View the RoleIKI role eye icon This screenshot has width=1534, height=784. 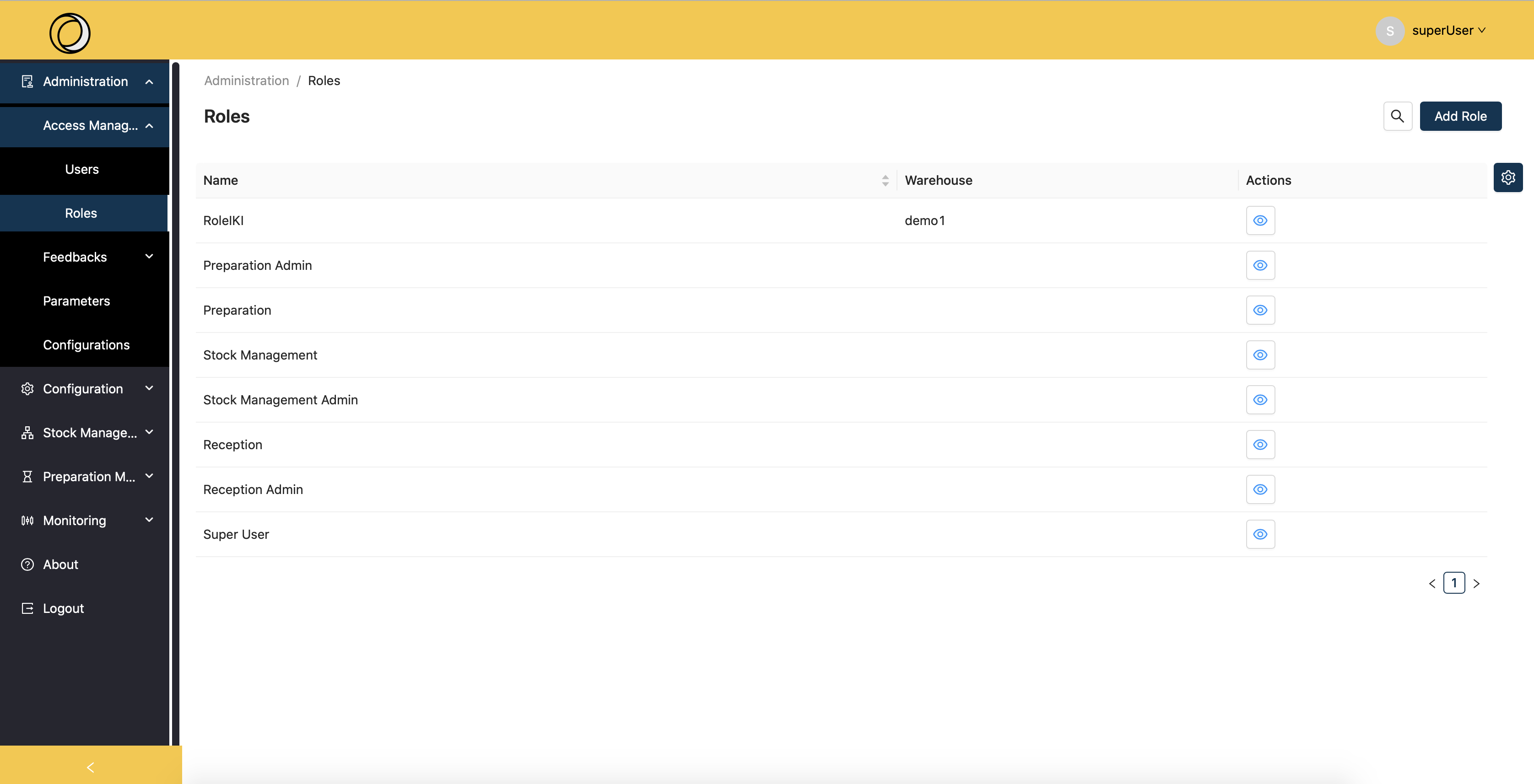1260,221
